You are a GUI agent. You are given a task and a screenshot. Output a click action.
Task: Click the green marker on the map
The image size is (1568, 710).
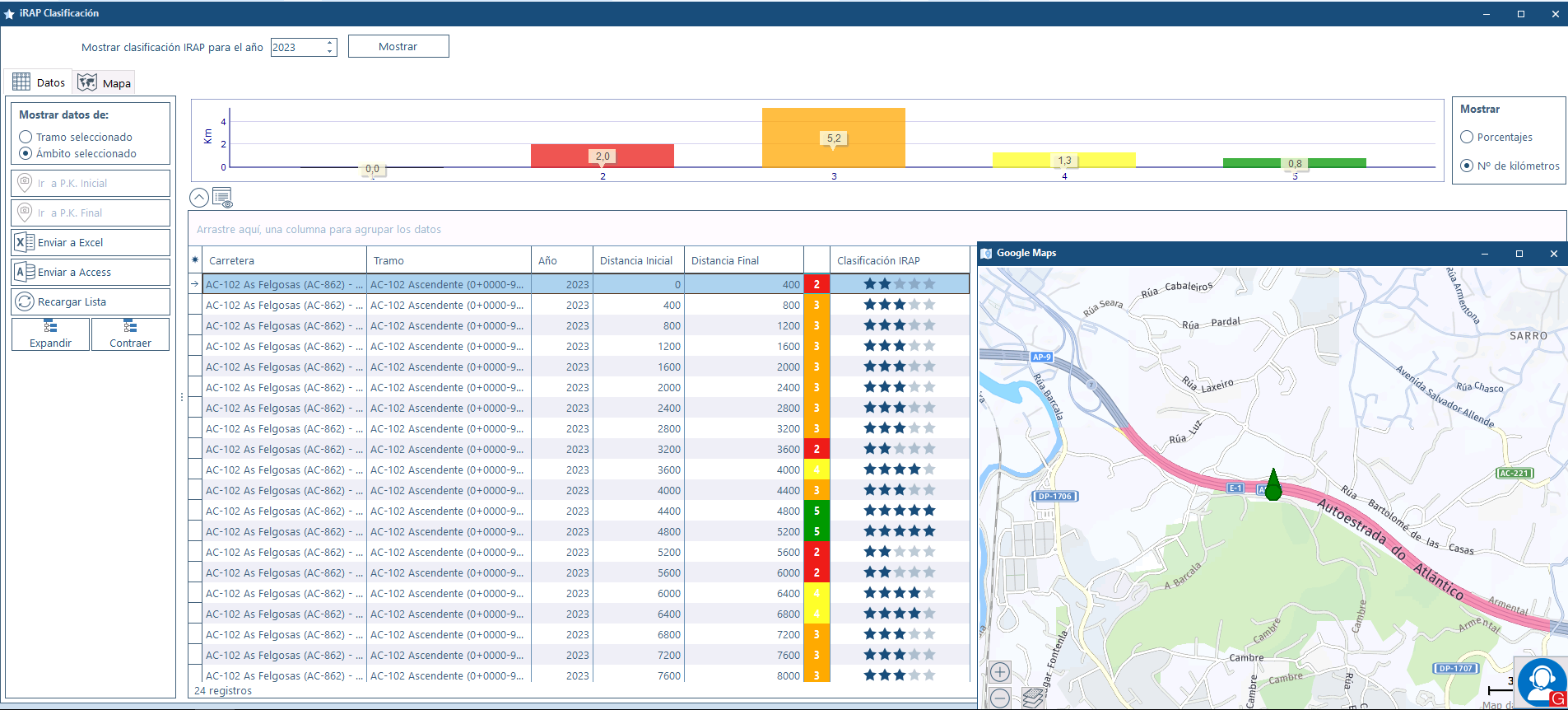(x=1273, y=486)
